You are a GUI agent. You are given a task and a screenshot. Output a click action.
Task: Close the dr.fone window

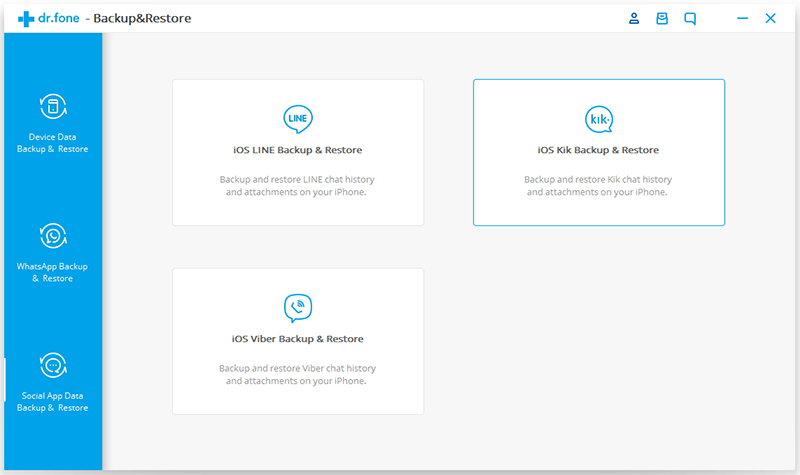(770, 18)
